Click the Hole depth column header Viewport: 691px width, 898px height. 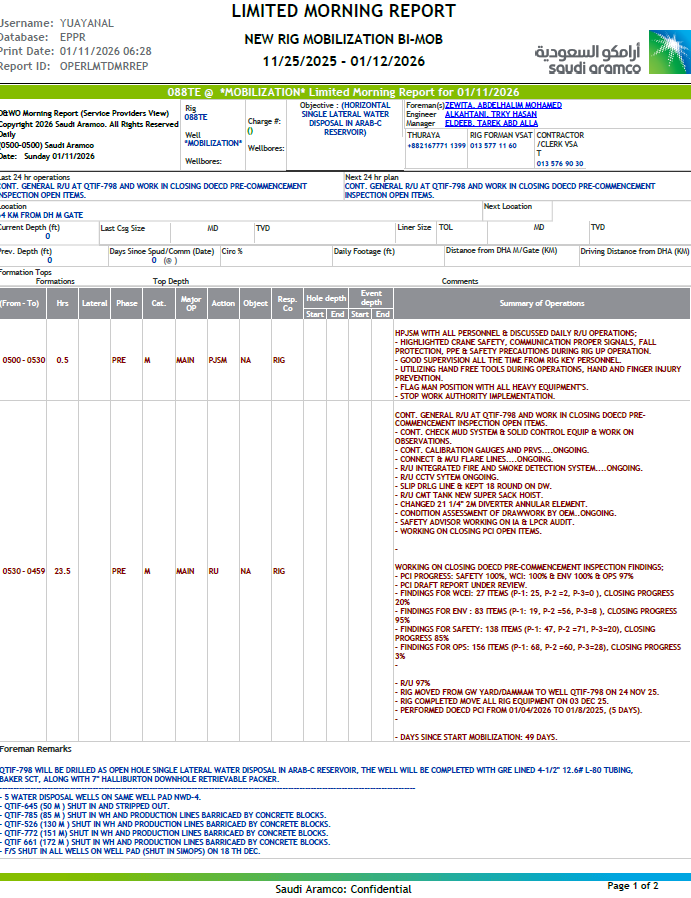[x=326, y=297]
